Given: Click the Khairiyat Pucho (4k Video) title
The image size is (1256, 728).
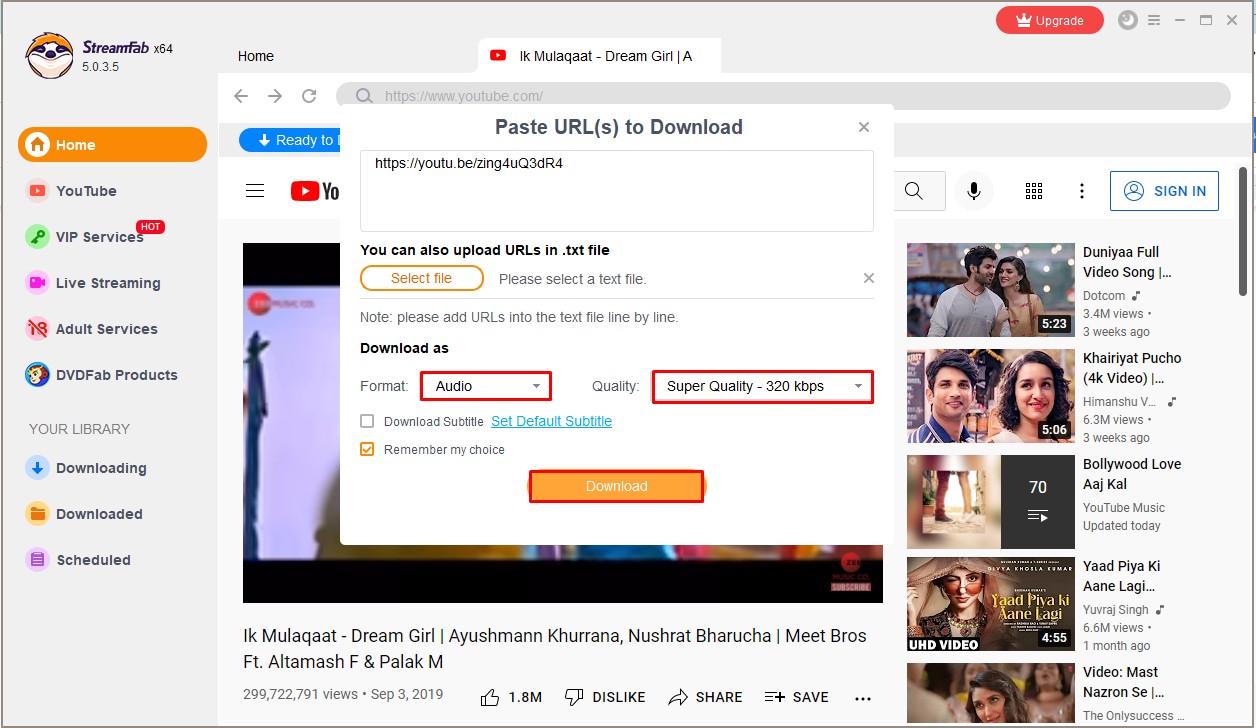Looking at the screenshot, I should tap(1132, 368).
